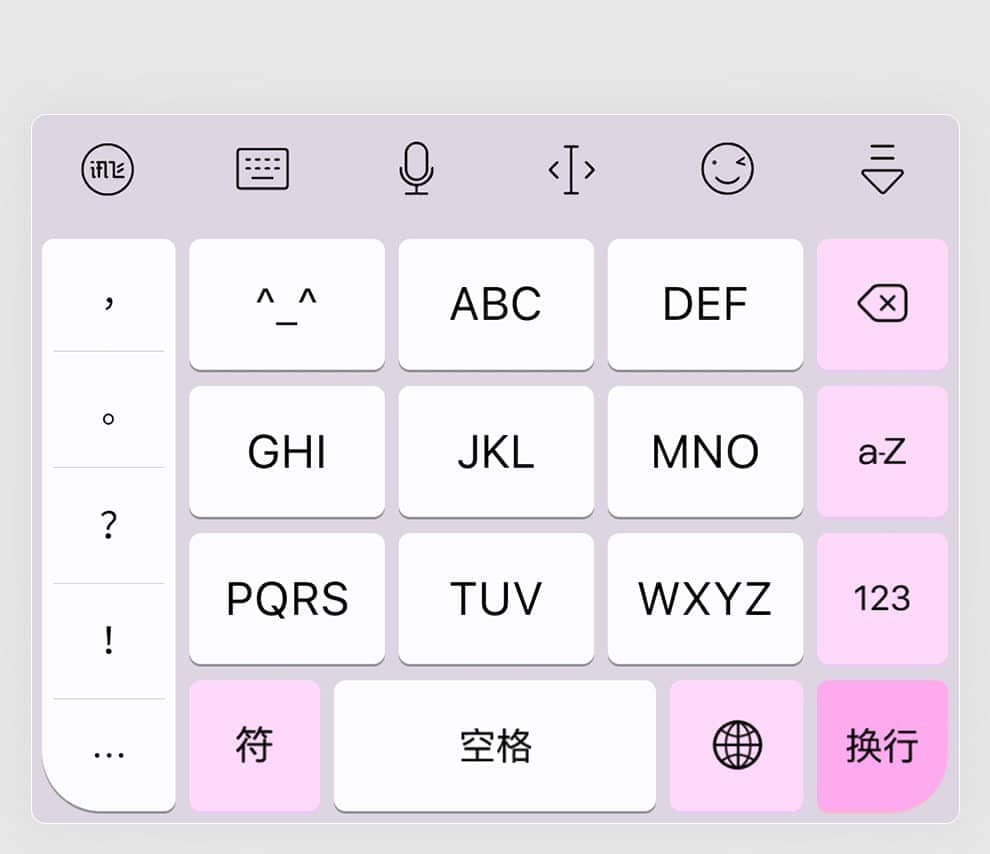Open the iFlytek logo menu
The width and height of the screenshot is (990, 854).
click(x=107, y=169)
